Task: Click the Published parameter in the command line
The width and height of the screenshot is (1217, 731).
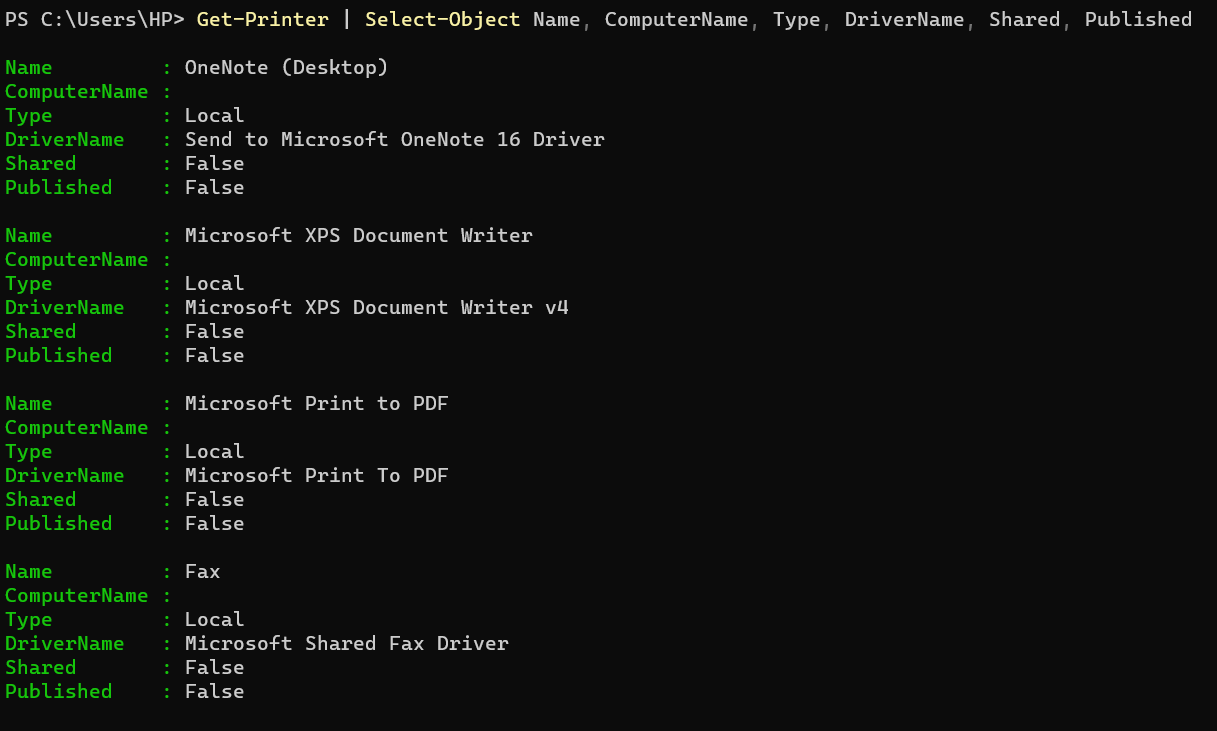Action: (1138, 19)
